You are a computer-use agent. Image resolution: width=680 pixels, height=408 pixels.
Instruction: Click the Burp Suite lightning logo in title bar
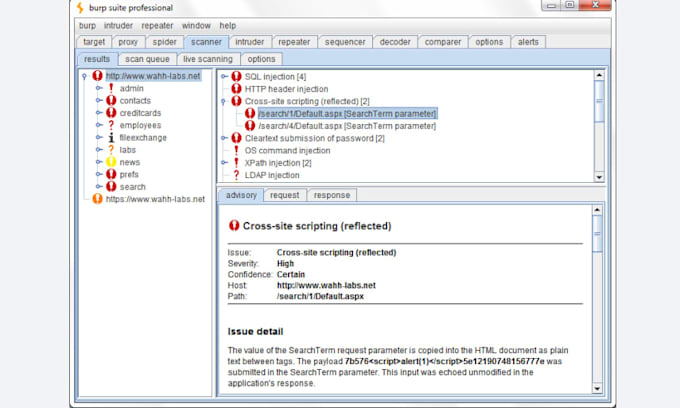coord(80,7)
